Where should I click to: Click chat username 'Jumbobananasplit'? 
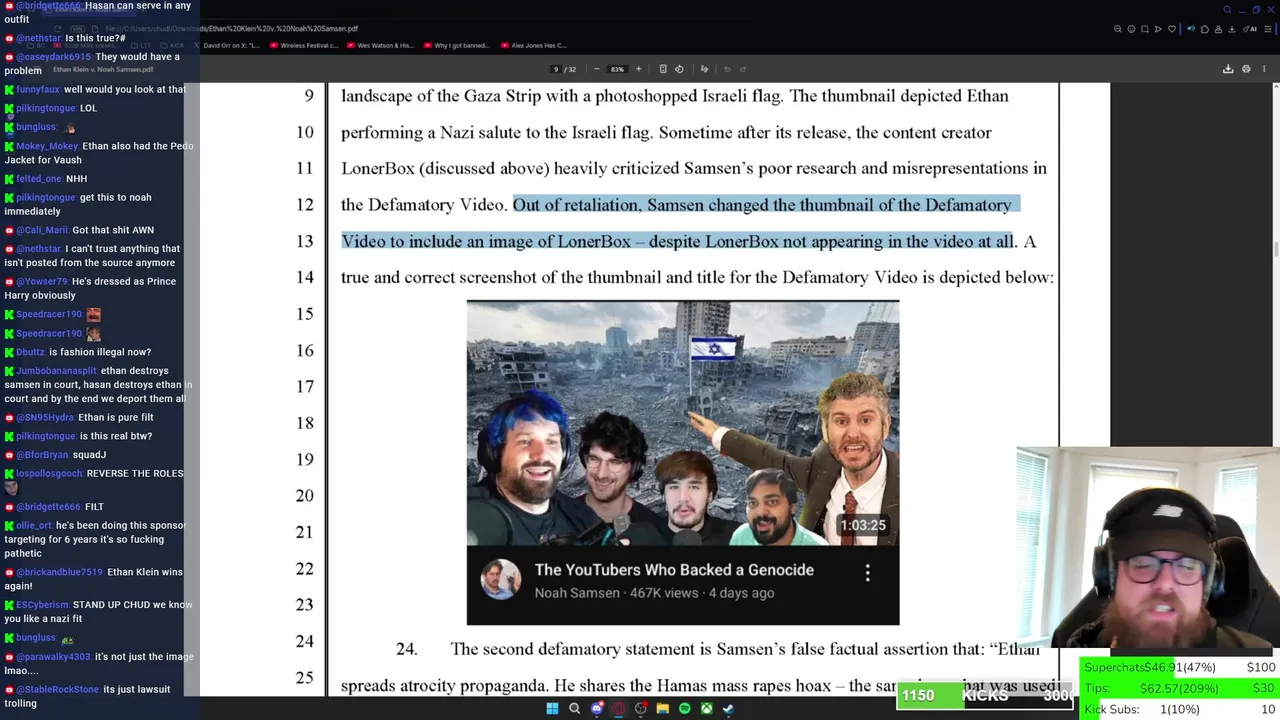tap(57, 371)
